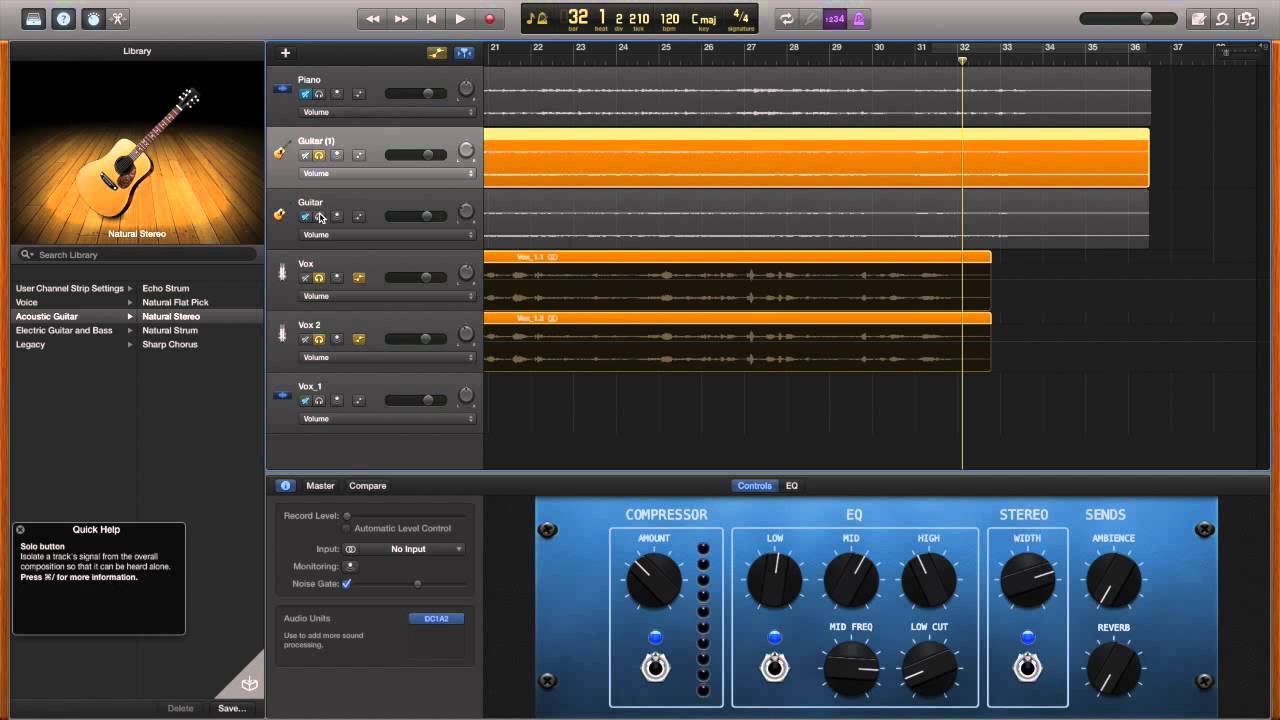Click the DC1A2 audio unit button
Image resolution: width=1280 pixels, height=720 pixels.
[436, 618]
